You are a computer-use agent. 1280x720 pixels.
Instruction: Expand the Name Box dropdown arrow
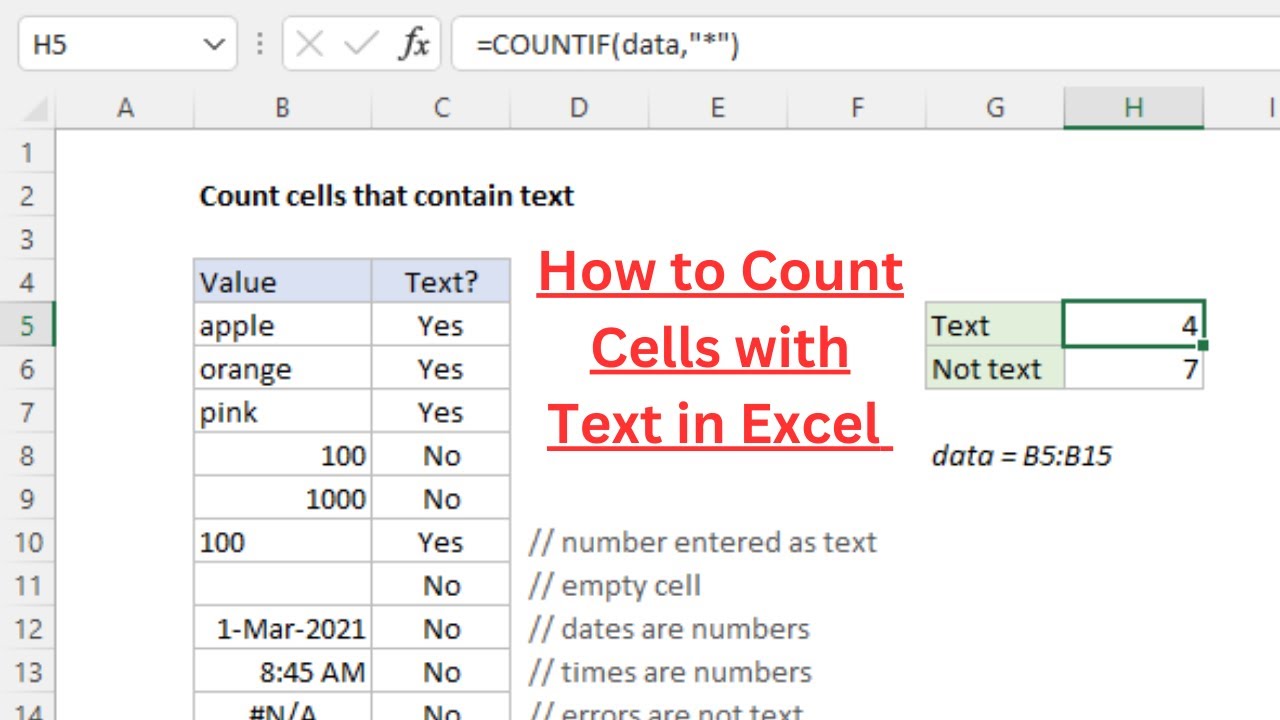click(213, 45)
